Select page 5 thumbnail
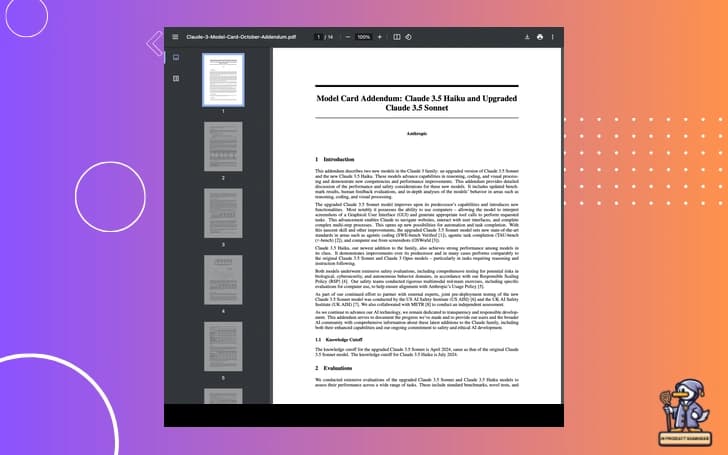Image resolution: width=728 pixels, height=455 pixels. pos(223,346)
